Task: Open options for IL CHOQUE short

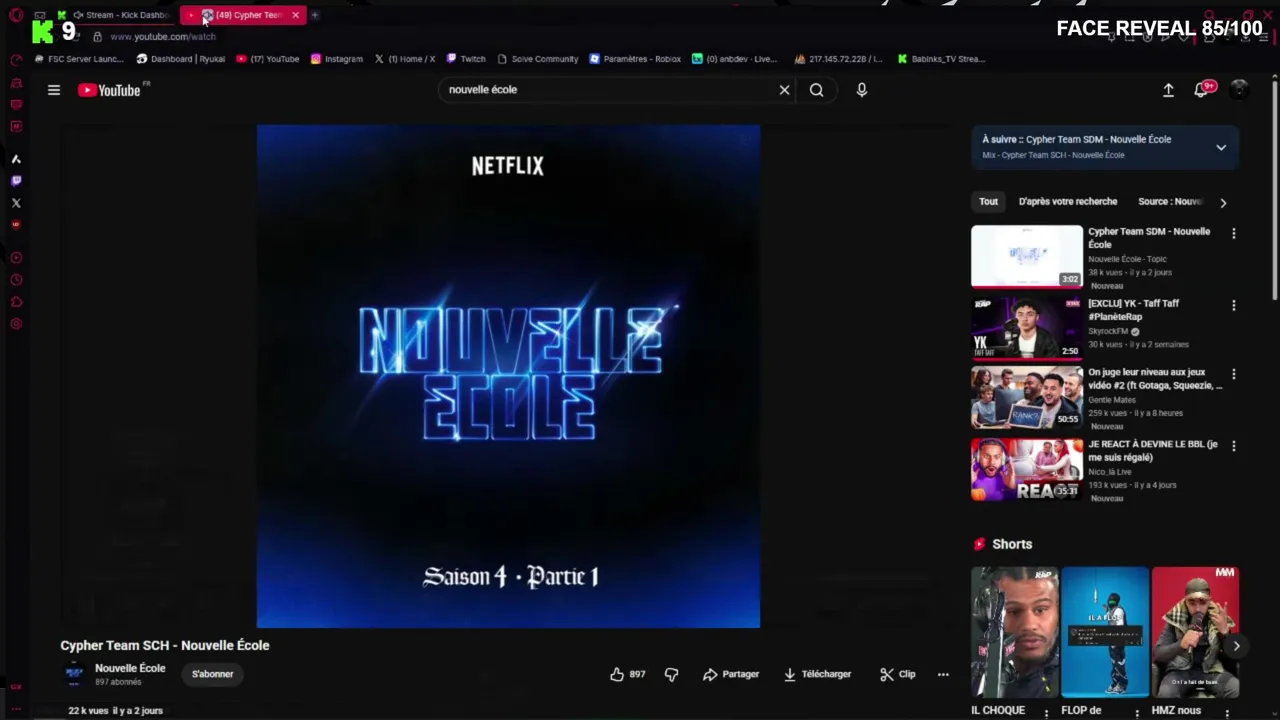Action: (1046, 712)
